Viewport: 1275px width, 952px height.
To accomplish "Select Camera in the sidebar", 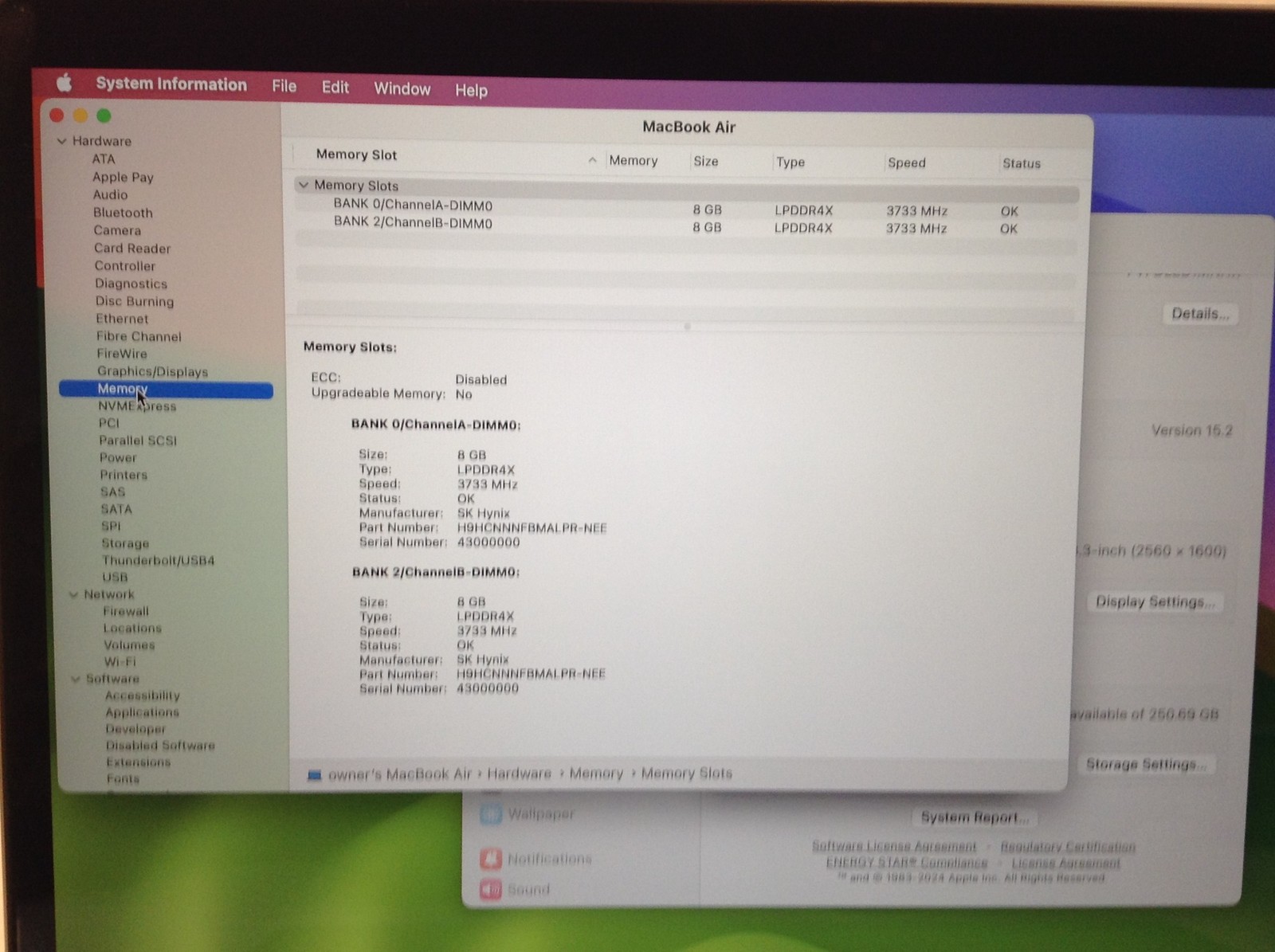I will tap(117, 230).
